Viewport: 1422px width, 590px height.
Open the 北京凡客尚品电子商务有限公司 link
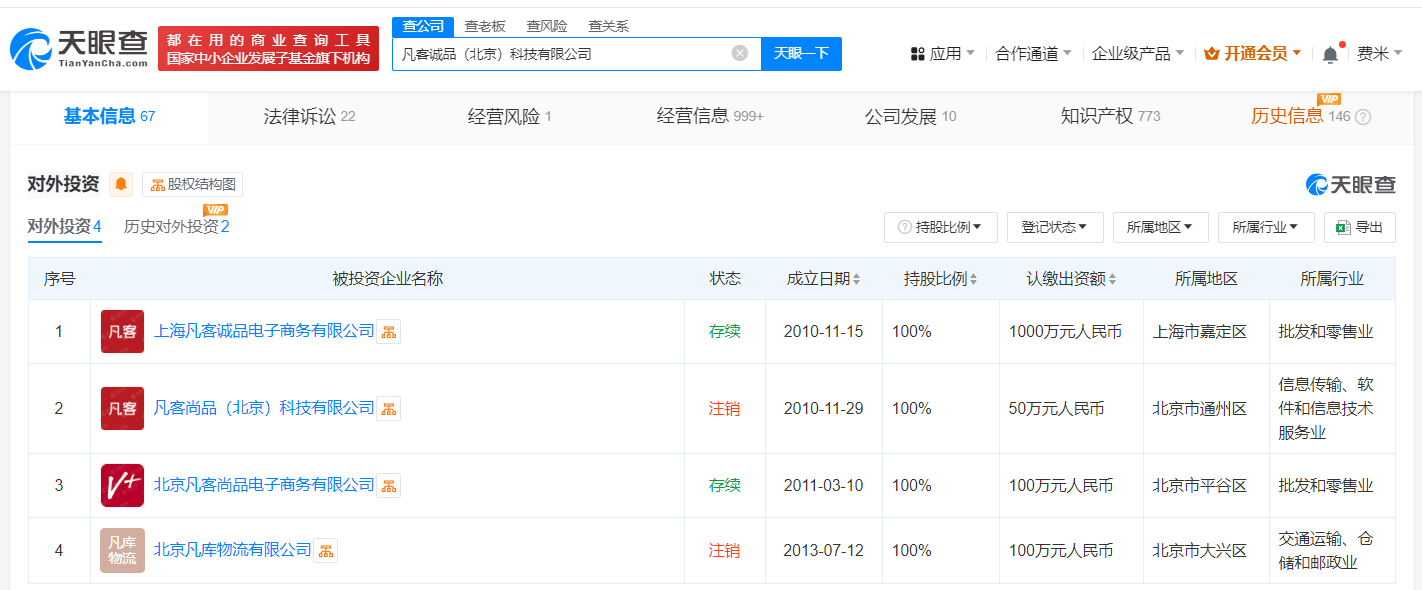click(x=264, y=485)
